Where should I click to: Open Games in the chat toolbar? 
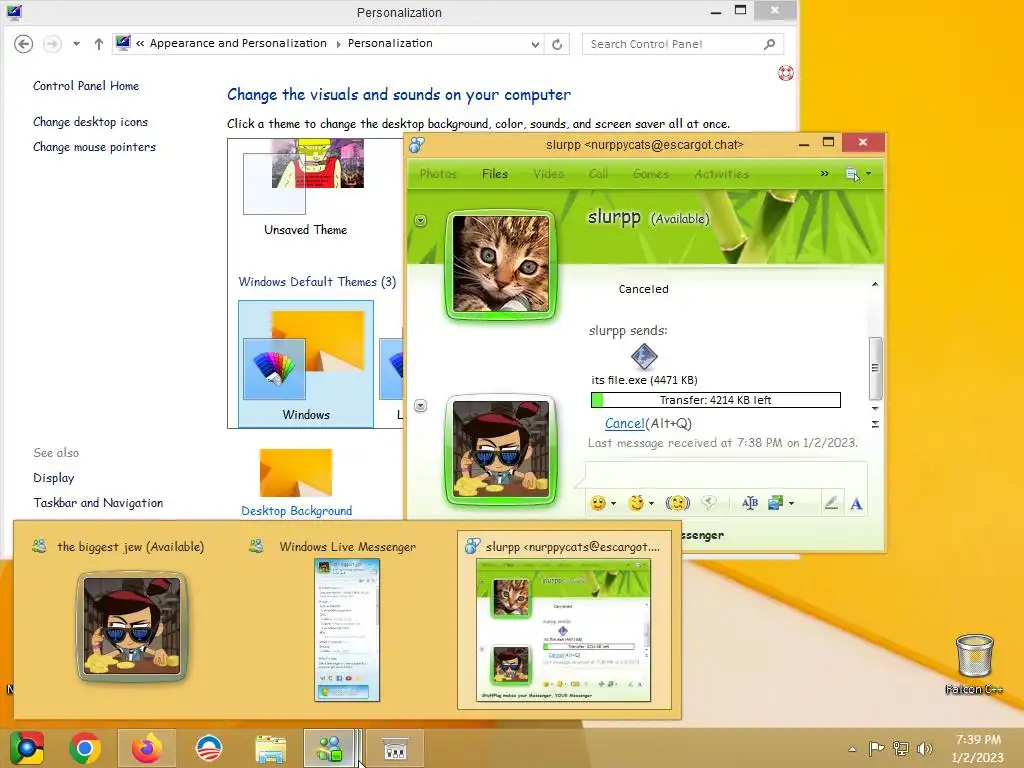(x=651, y=174)
